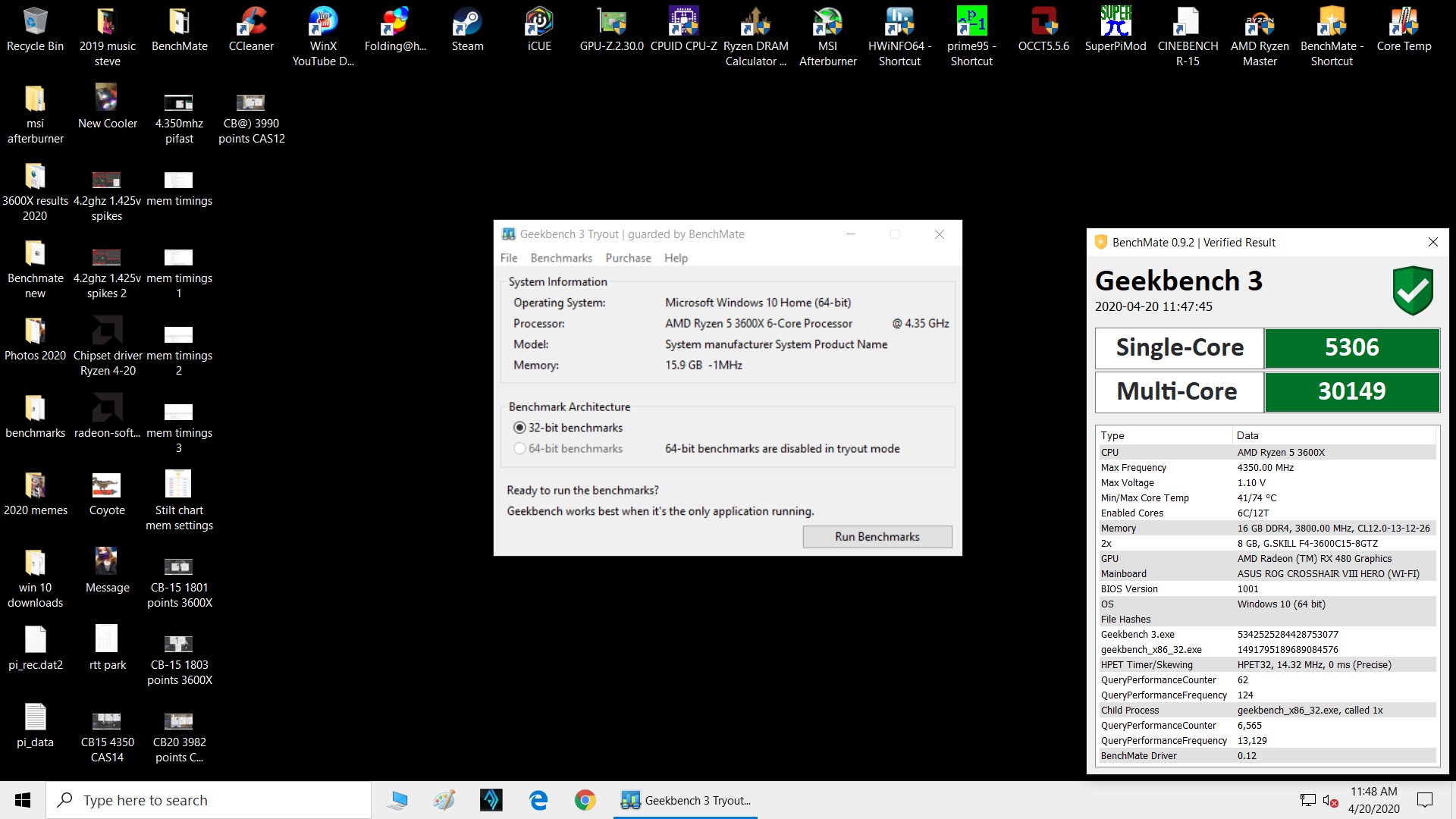Open the File menu in Geekbench
Image resolution: width=1456 pixels, height=819 pixels.
[509, 258]
